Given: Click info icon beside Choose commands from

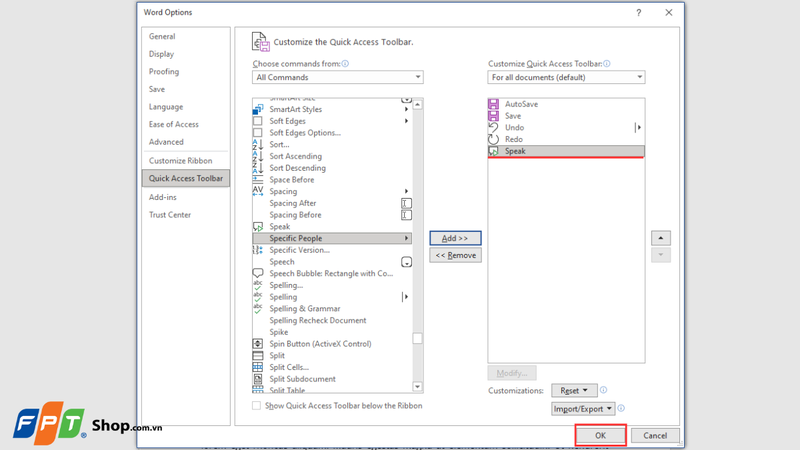Looking at the screenshot, I should [x=345, y=64].
